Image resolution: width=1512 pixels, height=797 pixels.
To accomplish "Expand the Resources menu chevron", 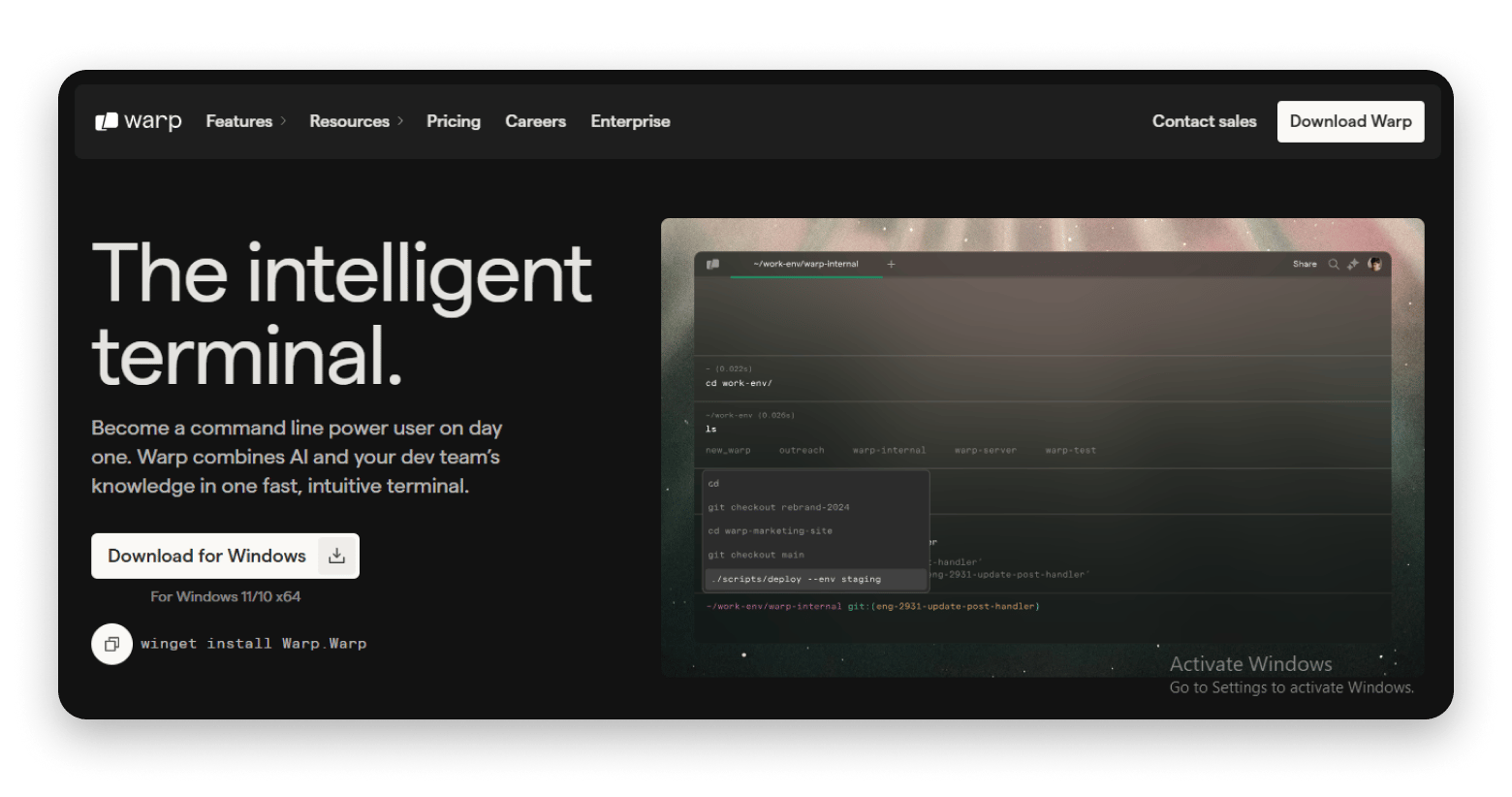I will 400,121.
